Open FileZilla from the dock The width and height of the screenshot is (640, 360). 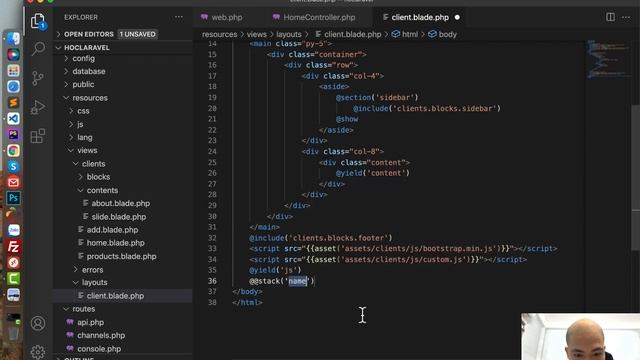point(13,247)
